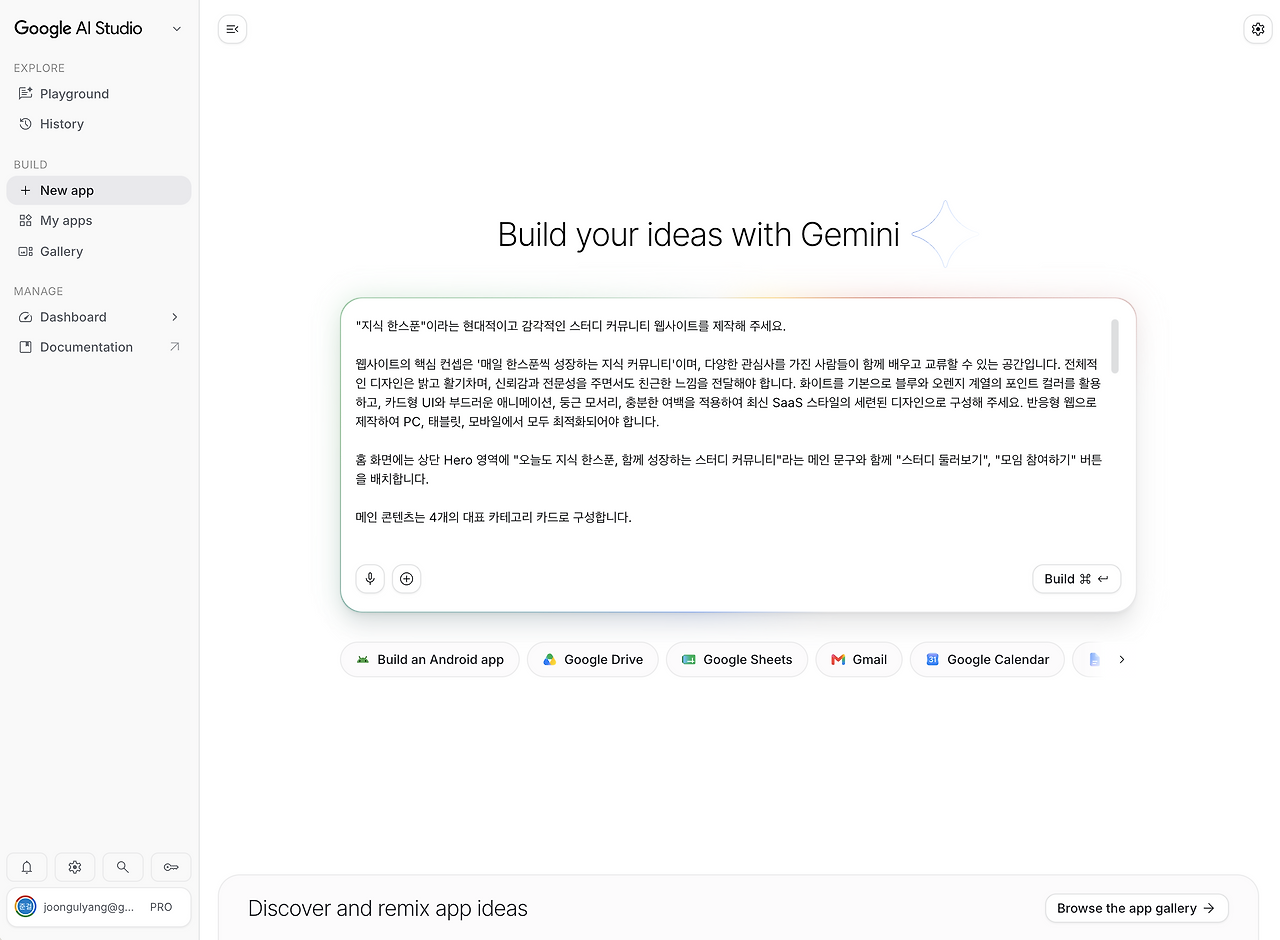Select the Google Drive suggestion chip

click(593, 660)
